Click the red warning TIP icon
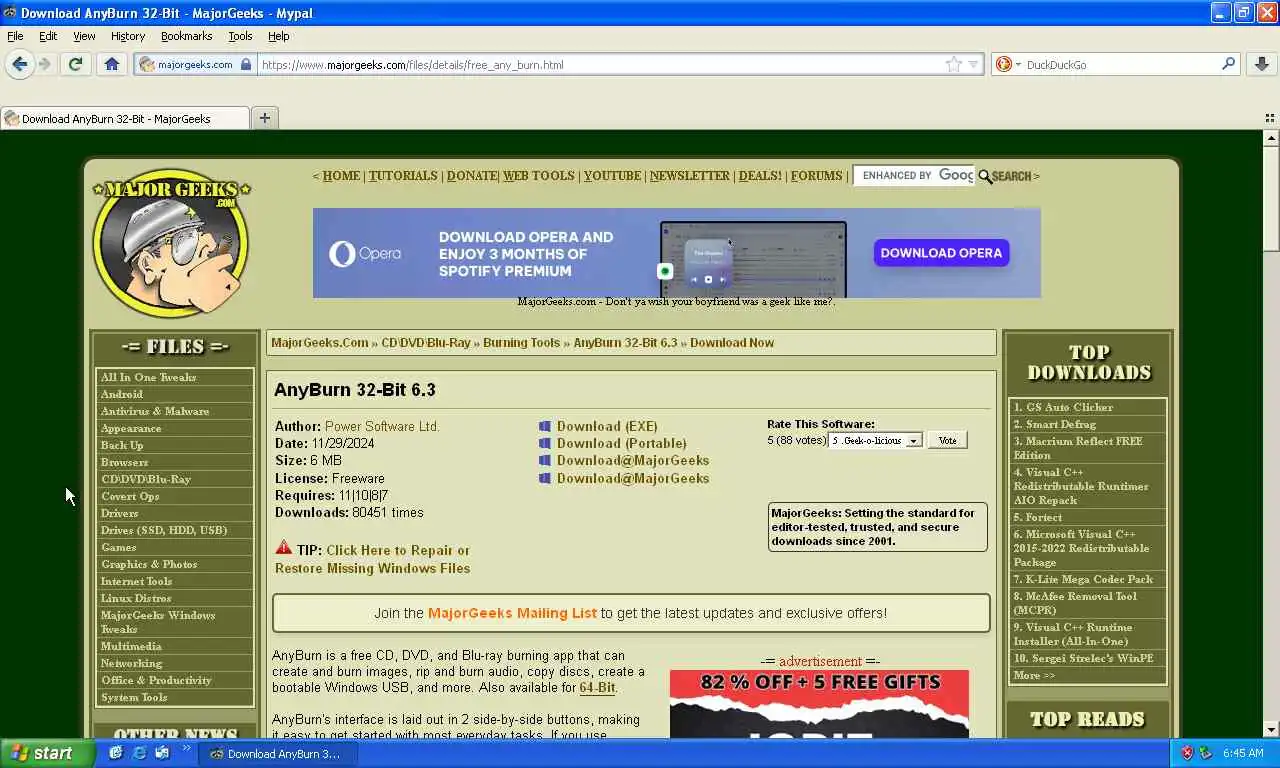The image size is (1280, 768). [x=284, y=548]
